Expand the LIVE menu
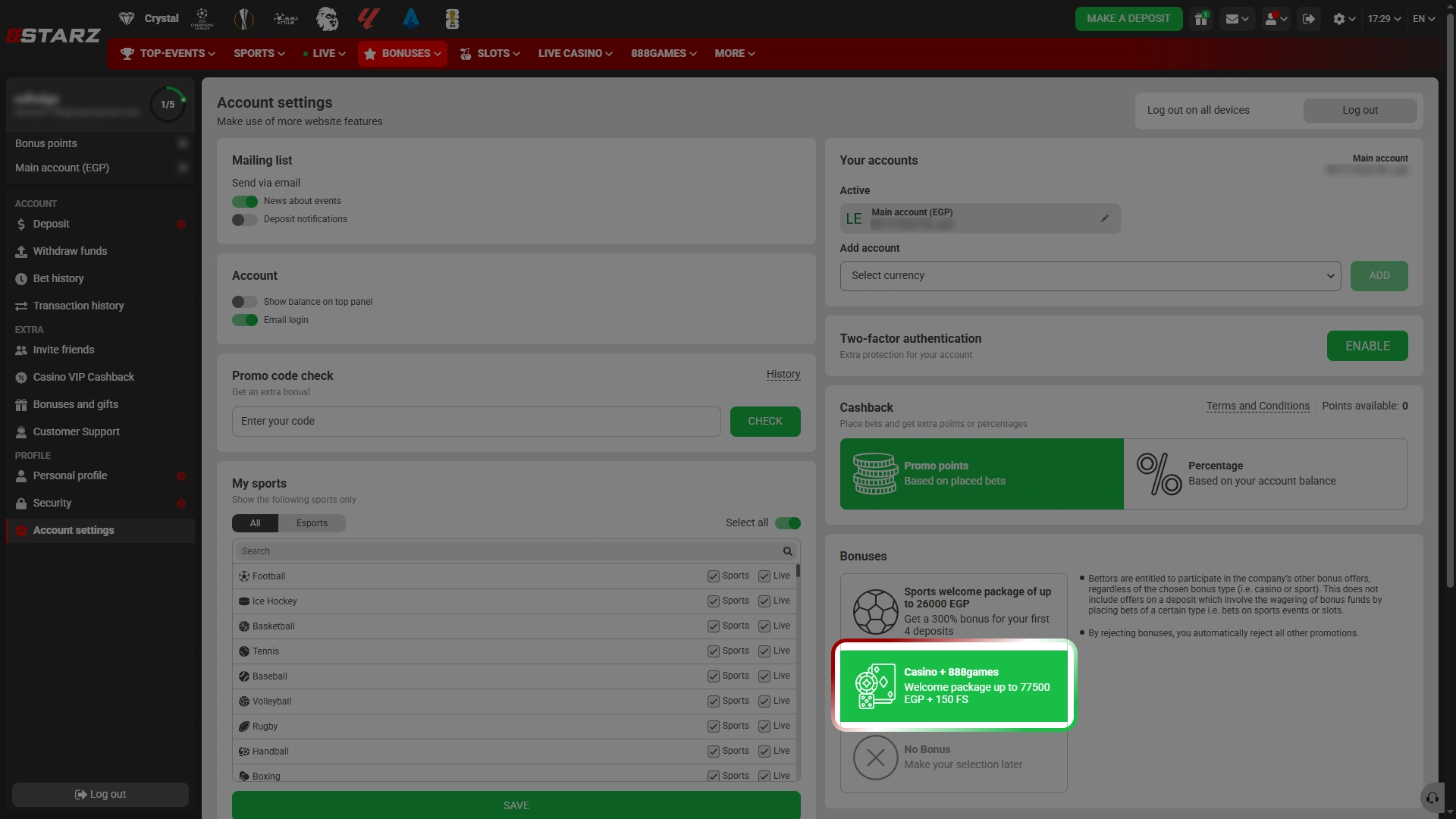Screen dimensions: 1456x819 [325, 54]
